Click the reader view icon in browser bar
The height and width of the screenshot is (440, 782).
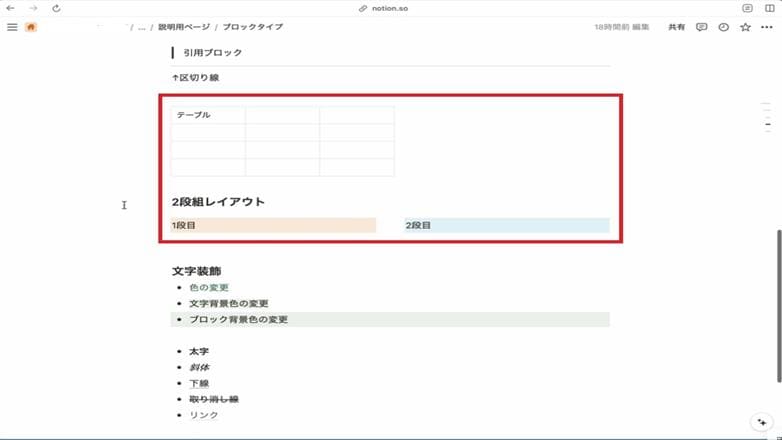click(747, 8)
